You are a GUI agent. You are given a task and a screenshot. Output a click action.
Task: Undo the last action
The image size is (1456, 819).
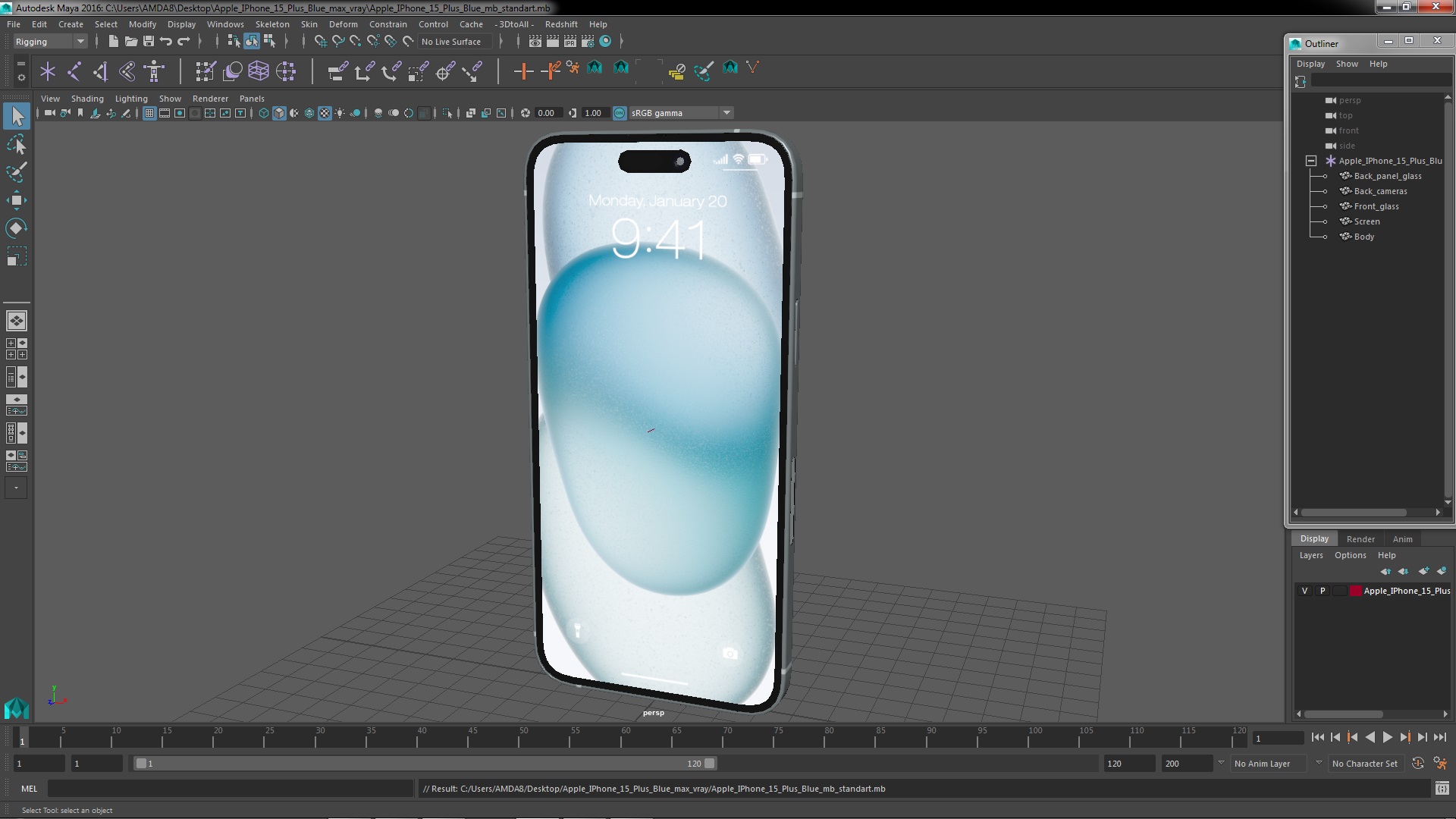[166, 41]
